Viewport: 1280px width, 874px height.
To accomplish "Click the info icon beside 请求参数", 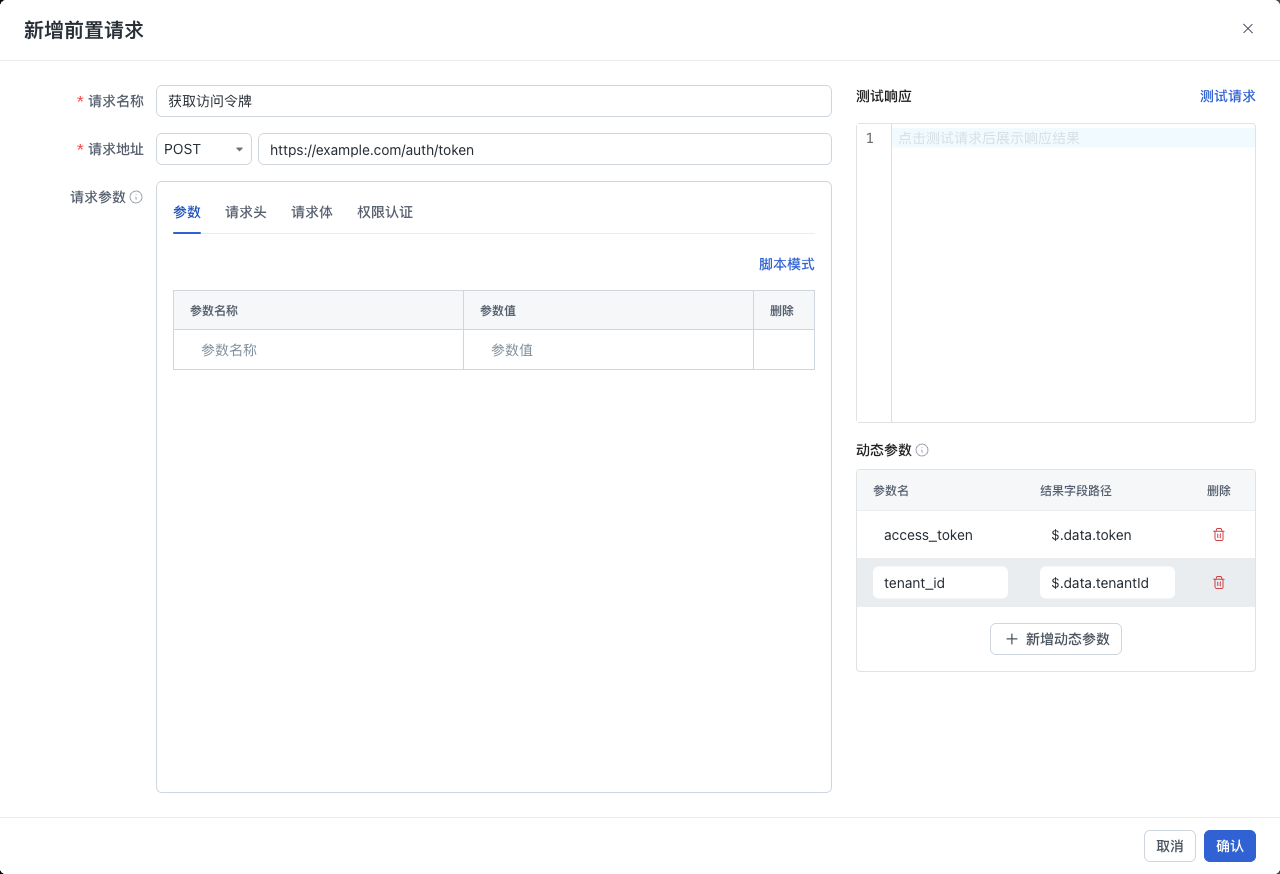I will 136,197.
